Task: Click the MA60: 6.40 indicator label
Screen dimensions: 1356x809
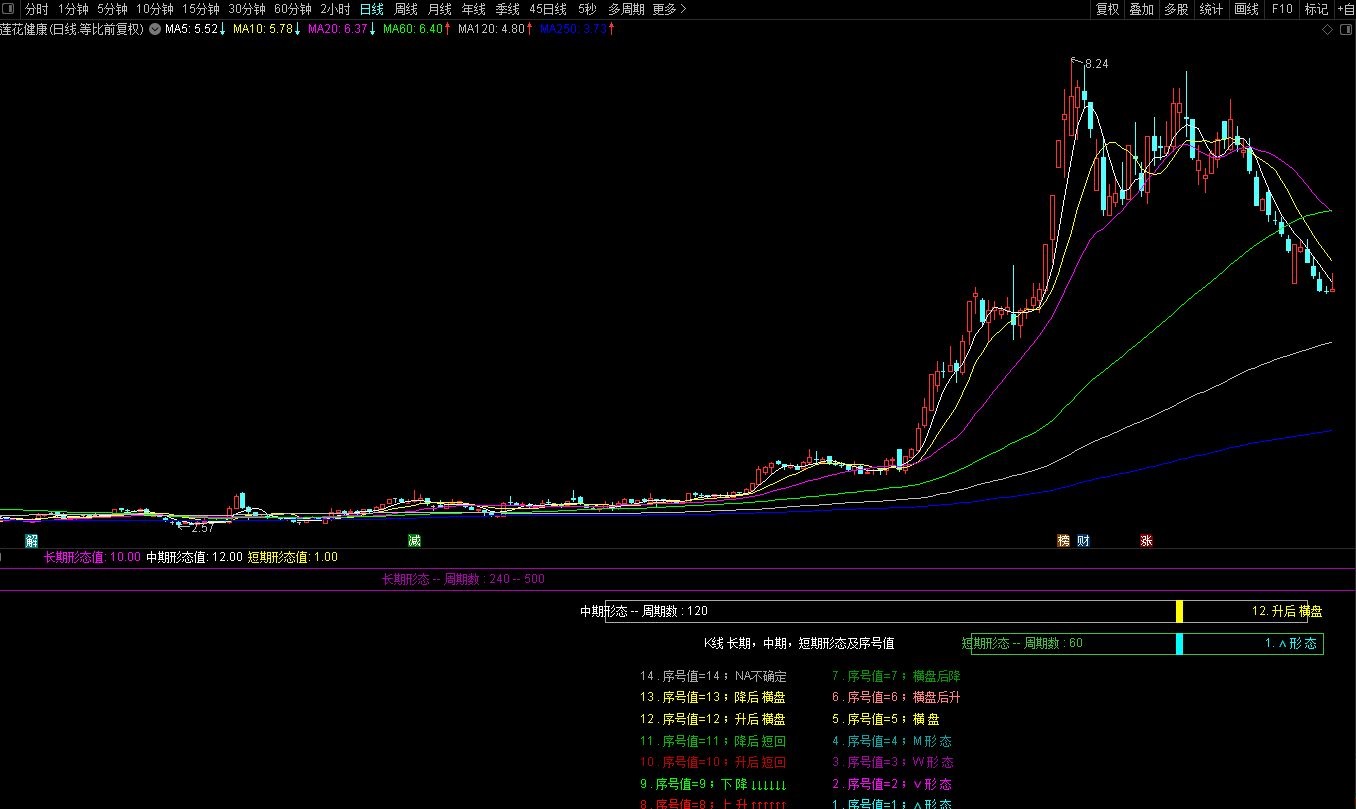Action: pyautogui.click(x=417, y=29)
